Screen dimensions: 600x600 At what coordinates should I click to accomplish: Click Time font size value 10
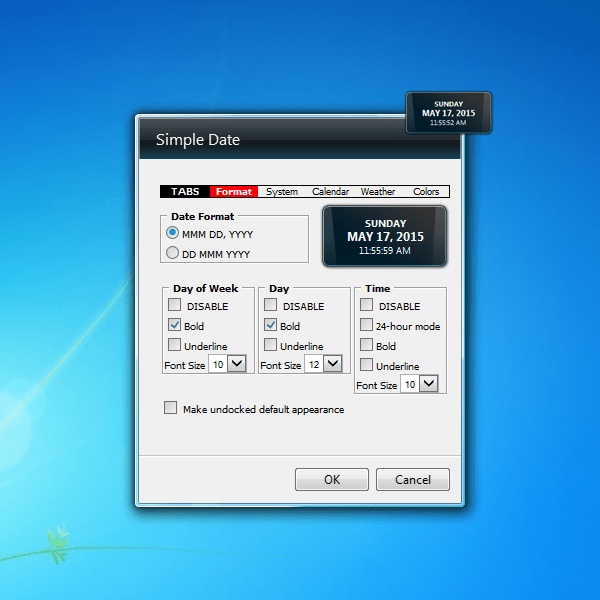(x=410, y=384)
